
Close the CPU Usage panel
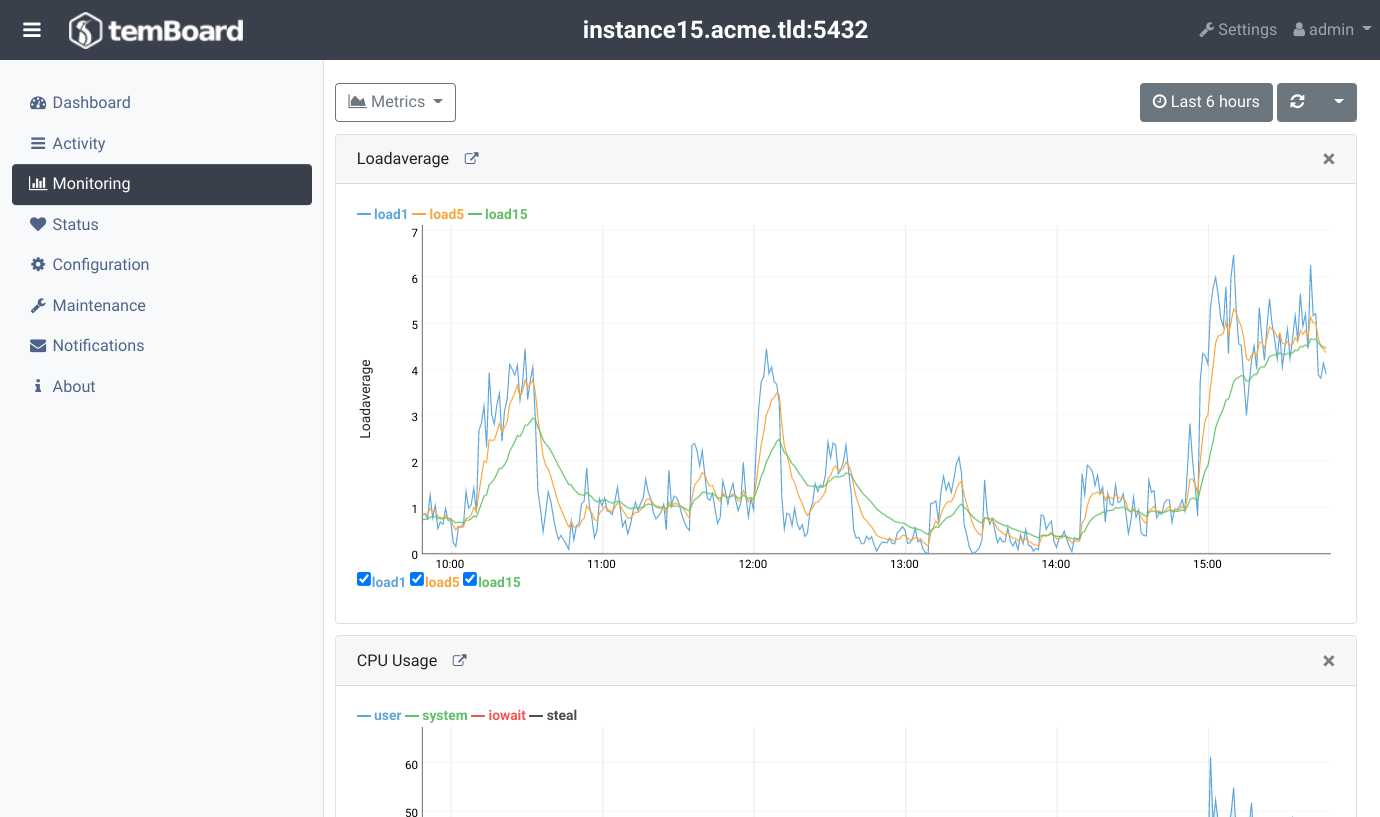(1329, 660)
